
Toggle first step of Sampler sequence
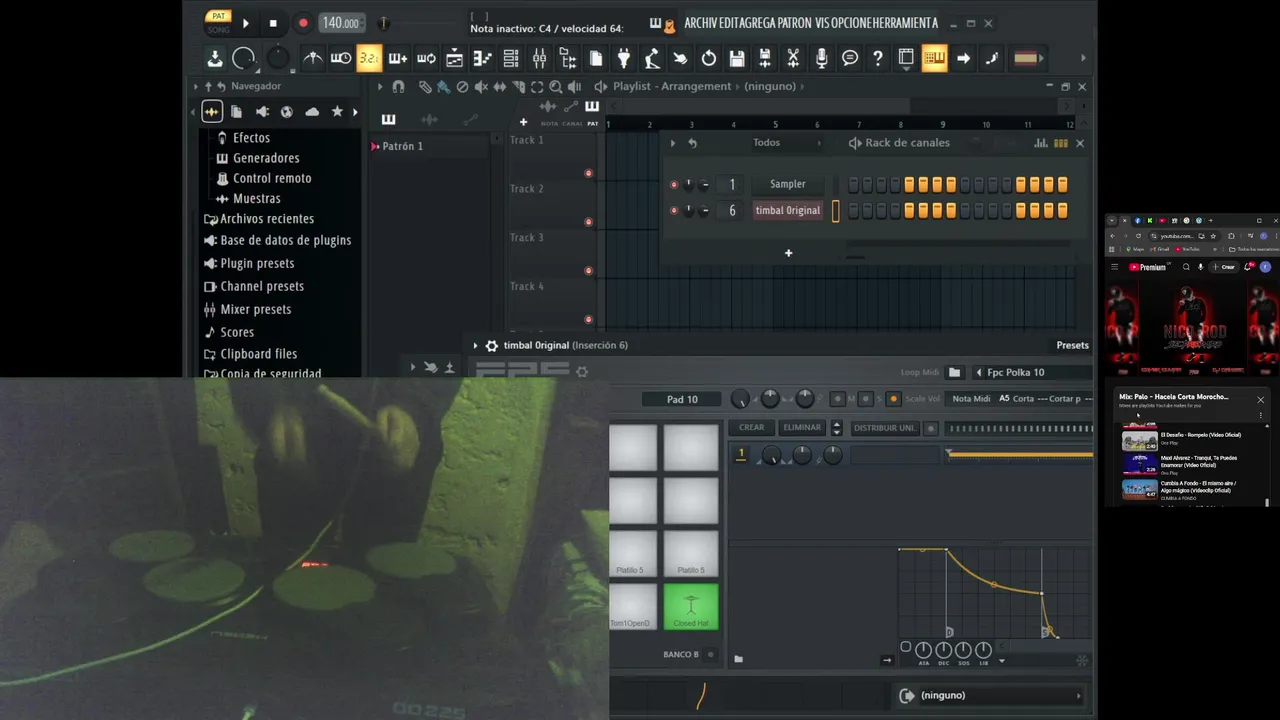[854, 184]
